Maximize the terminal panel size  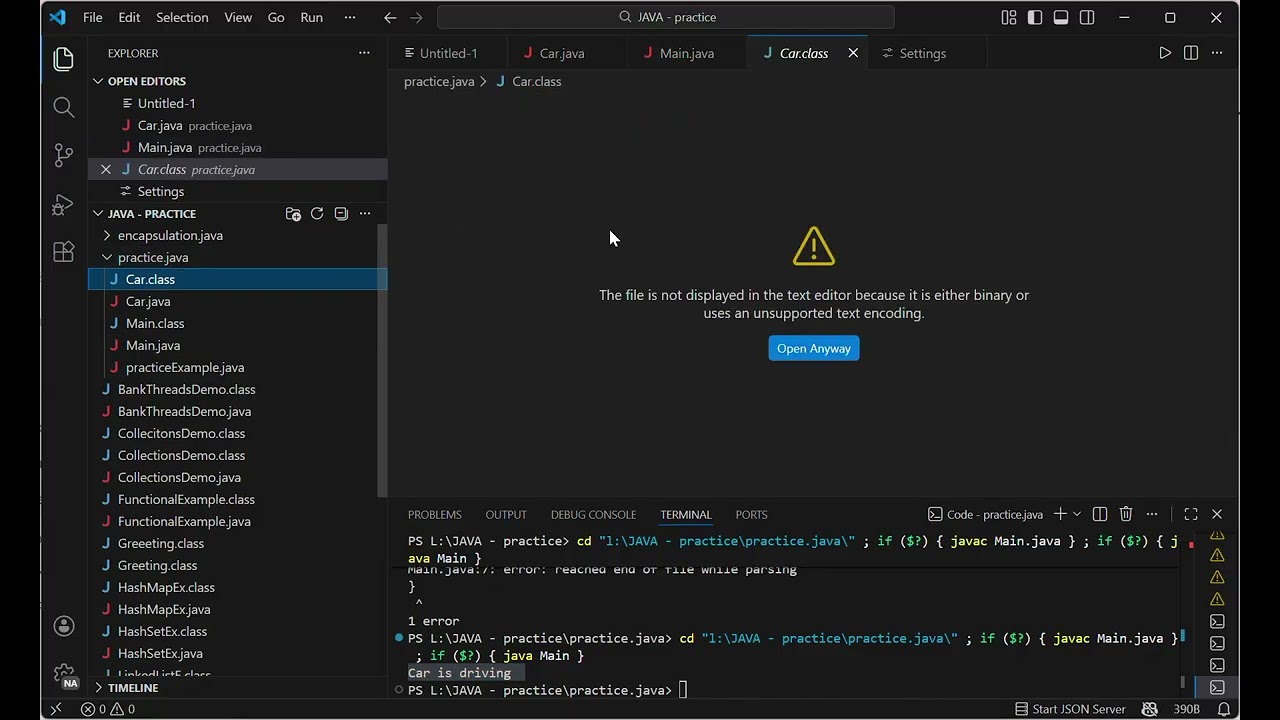pyautogui.click(x=1191, y=514)
